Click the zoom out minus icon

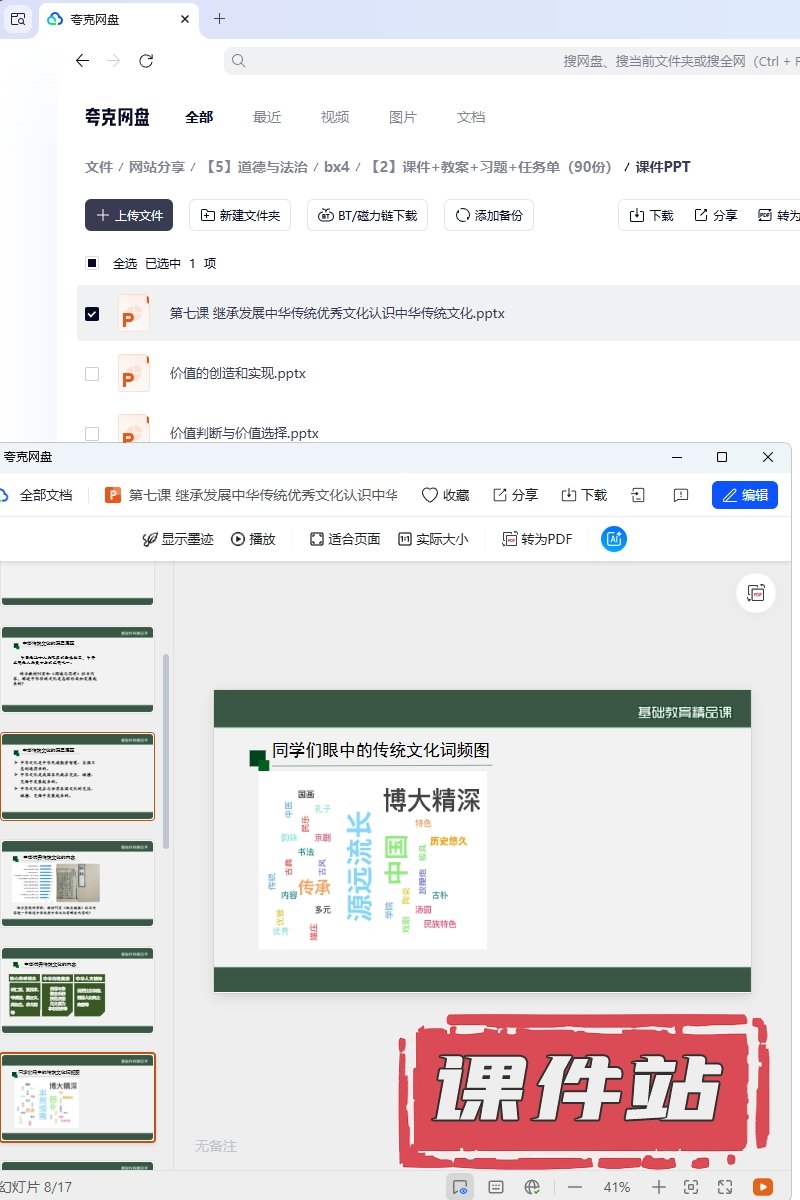pos(575,1187)
